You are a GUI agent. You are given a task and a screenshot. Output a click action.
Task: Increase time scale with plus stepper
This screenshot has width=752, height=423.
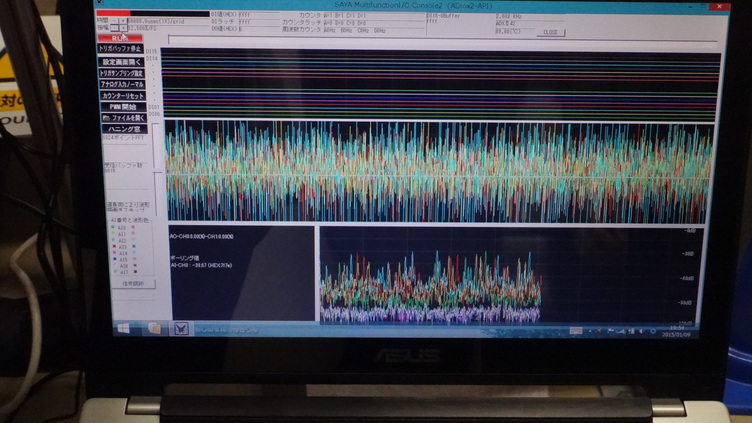click(x=123, y=19)
